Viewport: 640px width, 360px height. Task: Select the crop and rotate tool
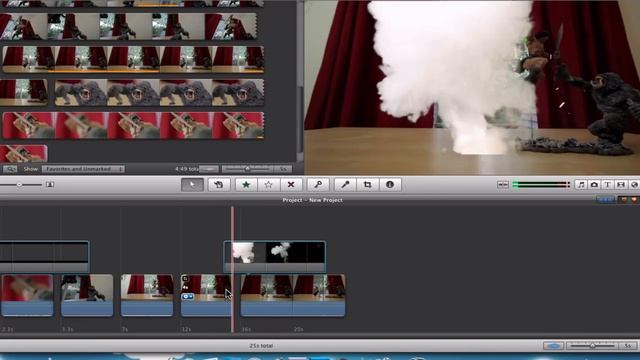367,185
